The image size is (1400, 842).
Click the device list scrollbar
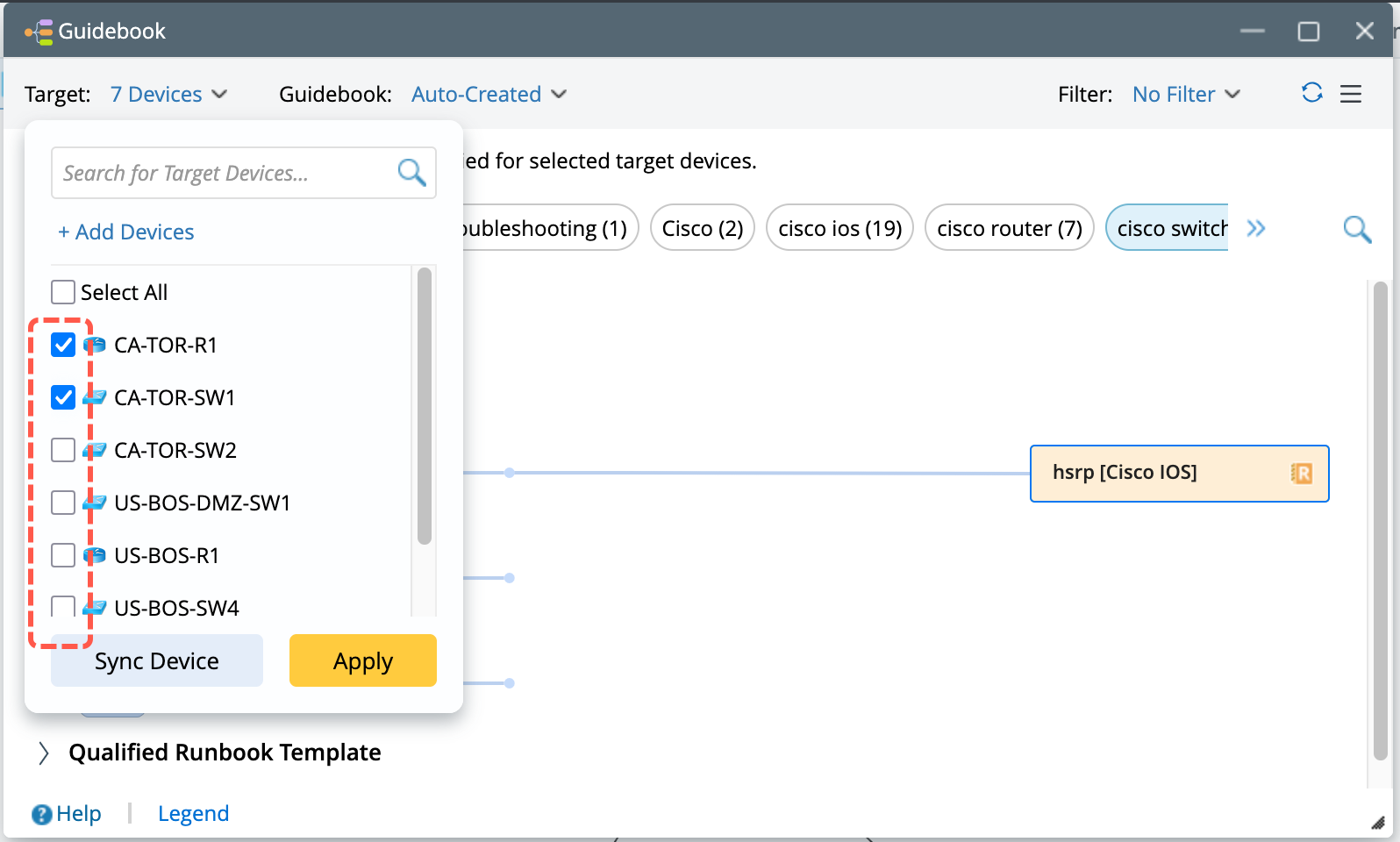point(425,405)
